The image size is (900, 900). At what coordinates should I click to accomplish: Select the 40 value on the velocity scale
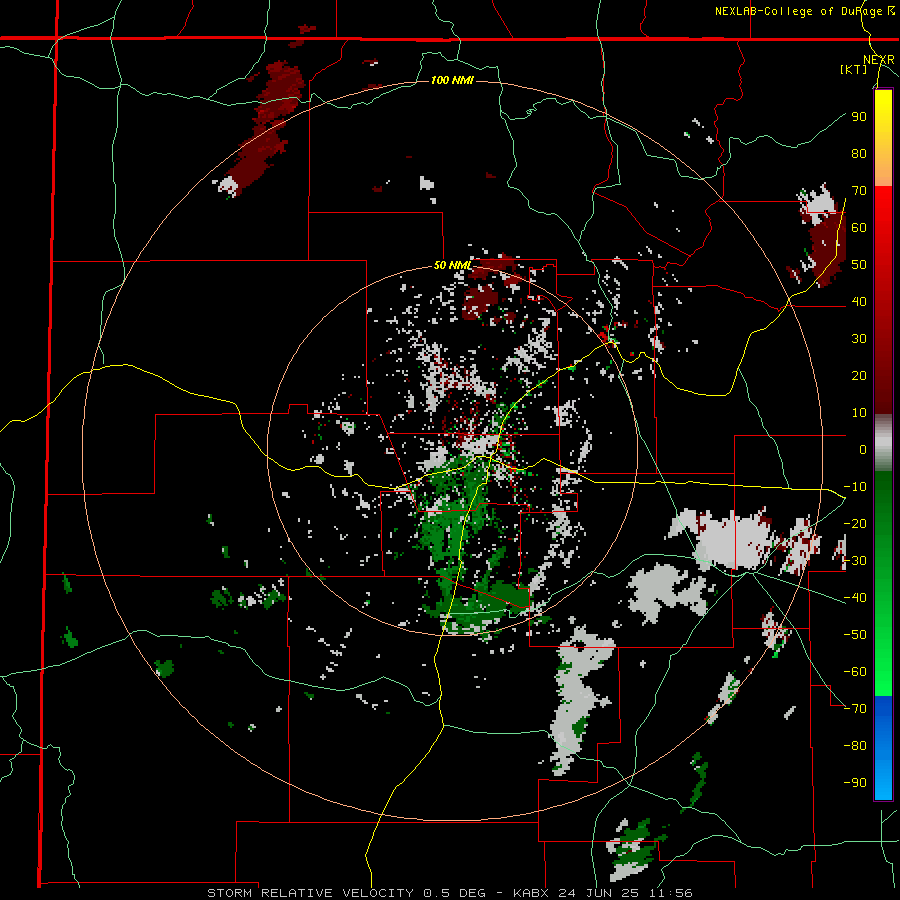[x=859, y=302]
